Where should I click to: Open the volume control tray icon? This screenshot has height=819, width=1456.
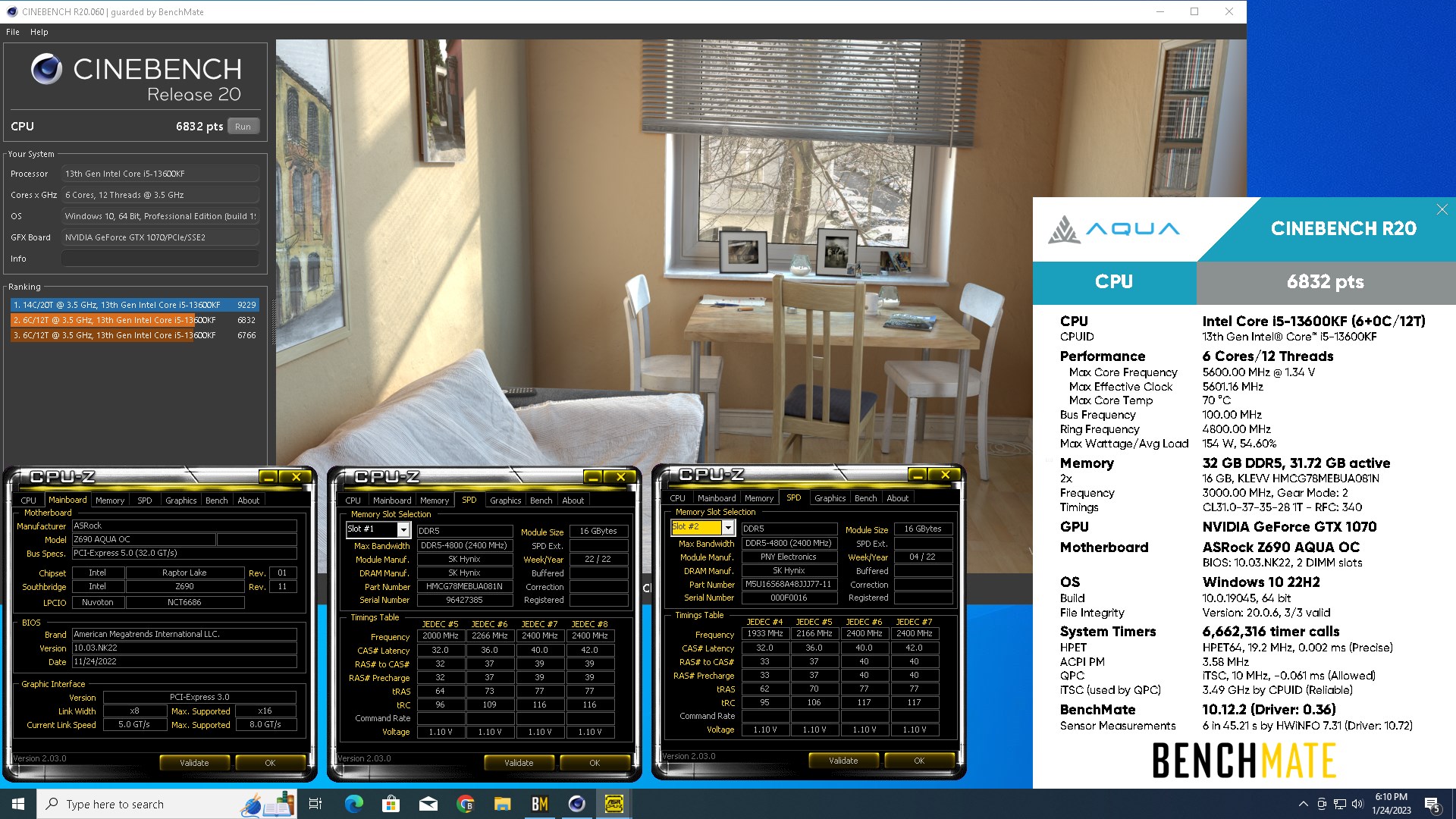[x=1357, y=804]
